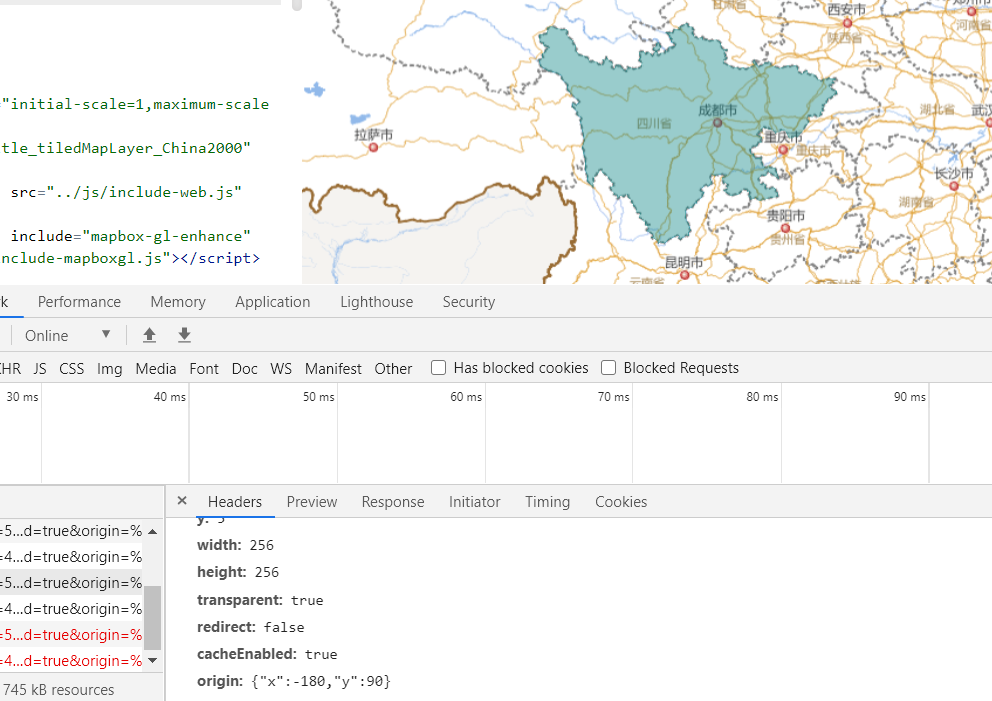Click the request list scrollbar thumb
This screenshot has width=992, height=701.
(x=152, y=617)
